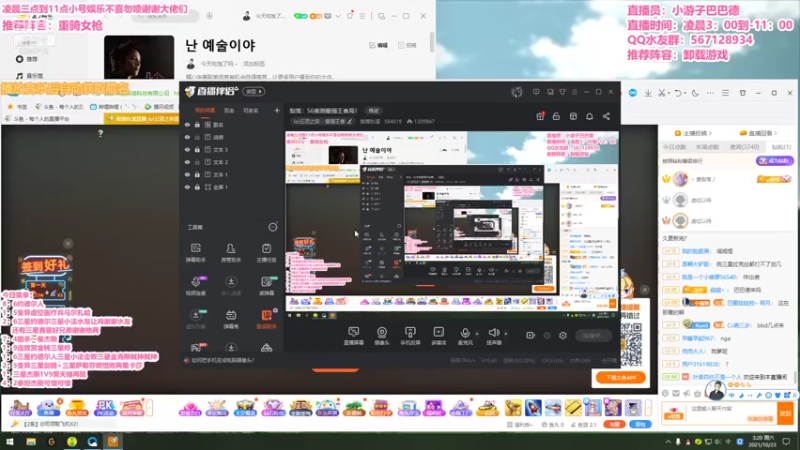Screen dimensions: 800x450
Task: Click the record video icon in the bottom bar
Action: (531, 335)
